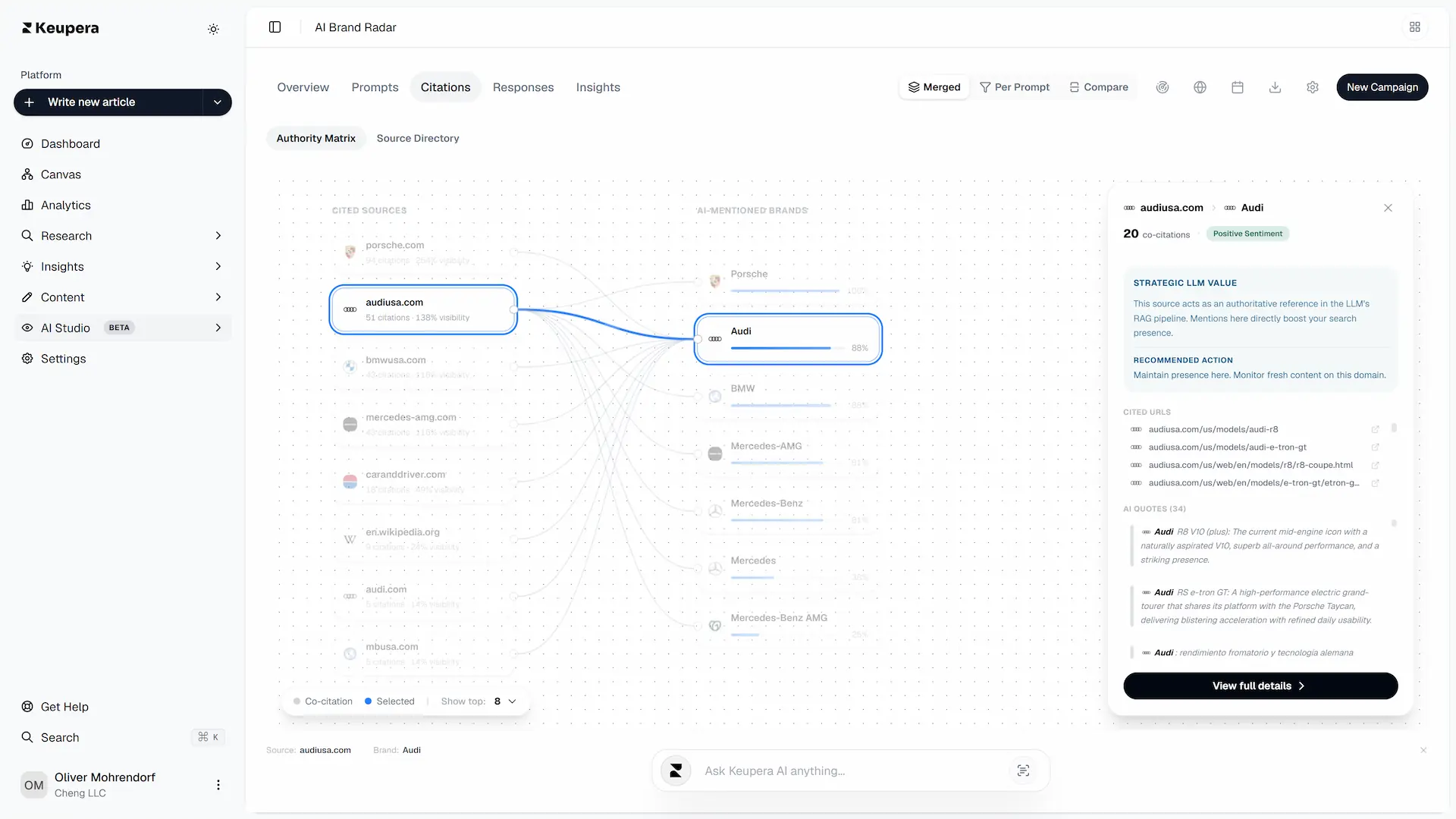Select the caranddriver.com source node
The image size is (1456, 819).
(423, 482)
